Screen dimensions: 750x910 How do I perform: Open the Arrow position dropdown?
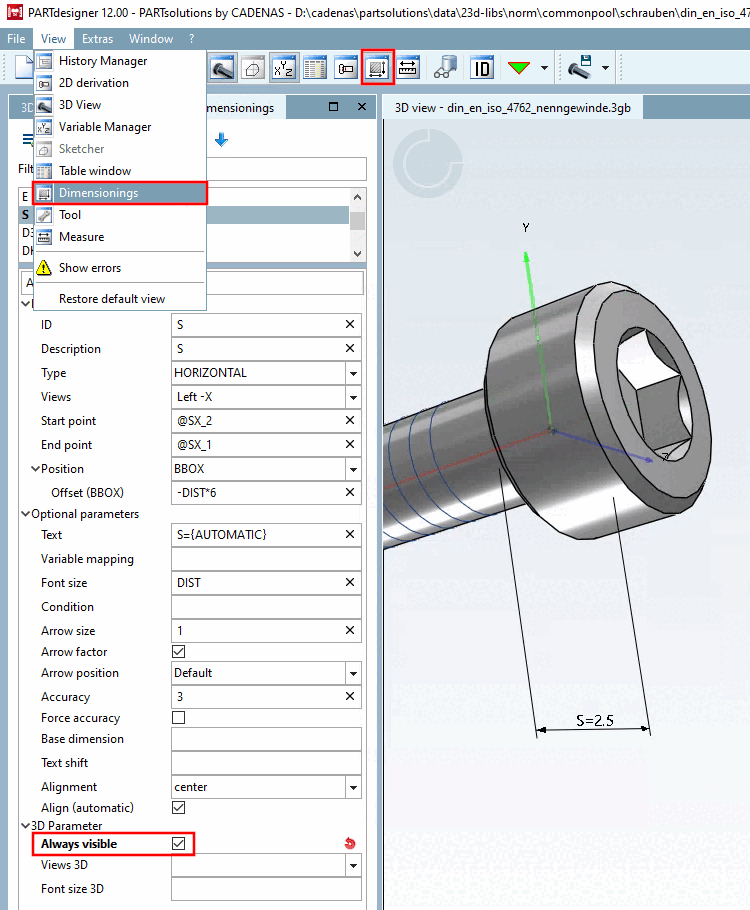click(x=353, y=674)
